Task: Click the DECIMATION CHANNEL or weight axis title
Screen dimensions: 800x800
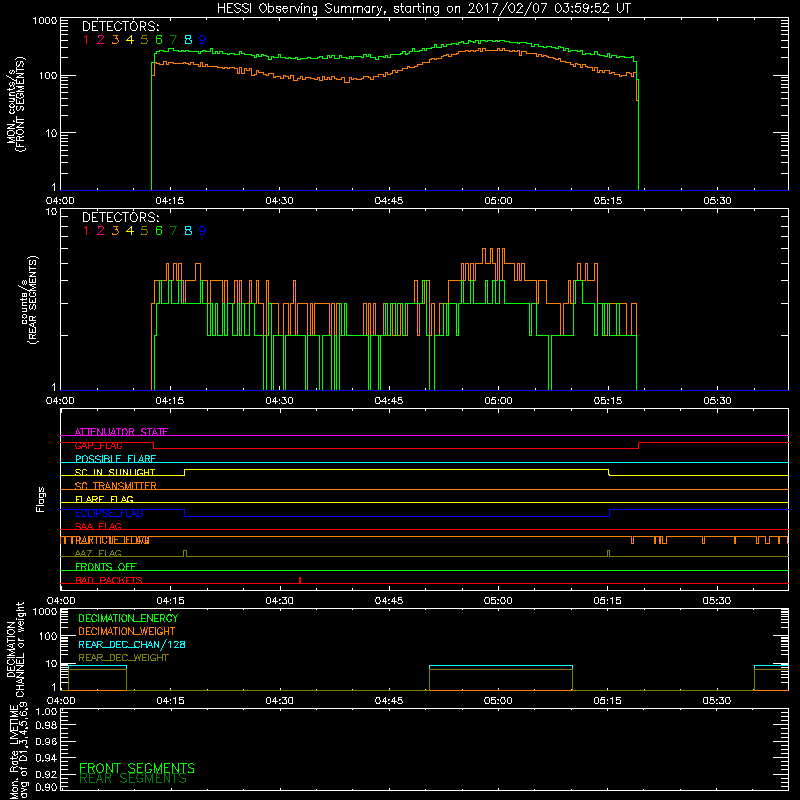Action: coord(15,649)
